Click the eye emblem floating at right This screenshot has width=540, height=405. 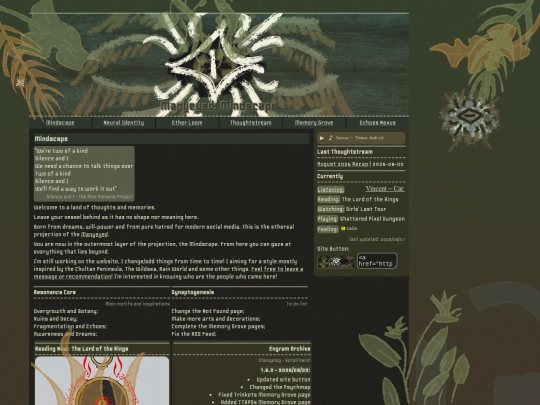(x=469, y=117)
